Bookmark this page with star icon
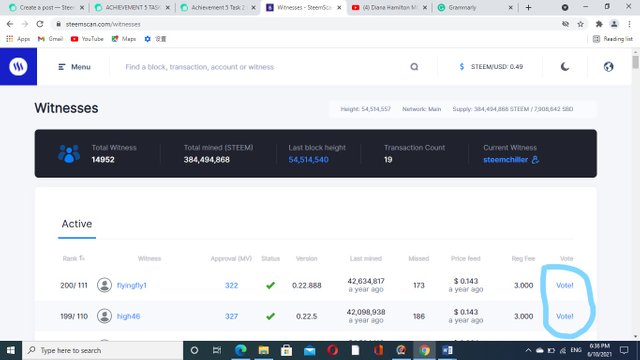 (x=580, y=24)
